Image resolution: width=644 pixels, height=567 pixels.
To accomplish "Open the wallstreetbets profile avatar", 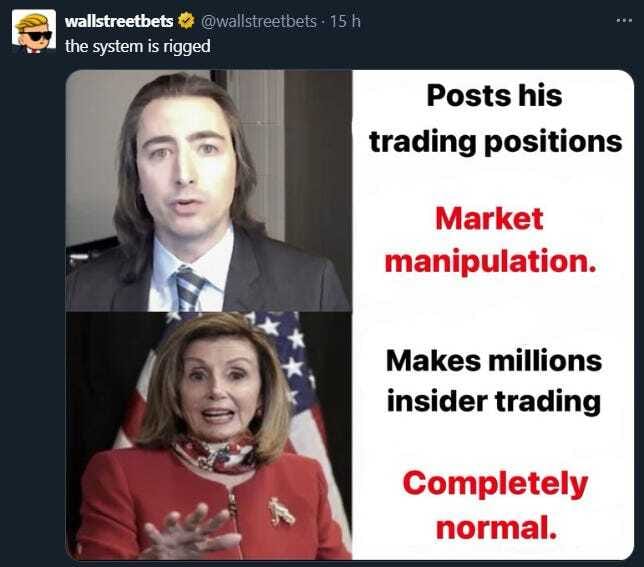I will [34, 32].
